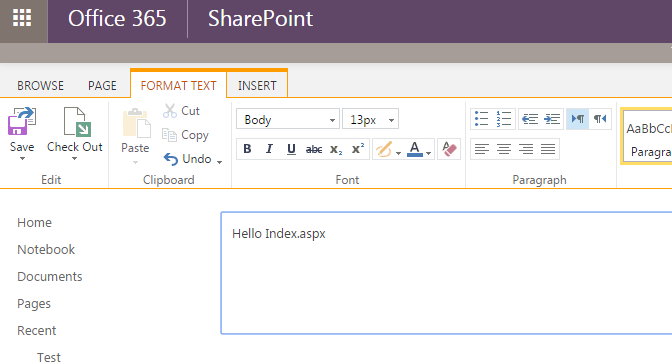Apply text highlight color
672x362 pixels.
pyautogui.click(x=384, y=149)
